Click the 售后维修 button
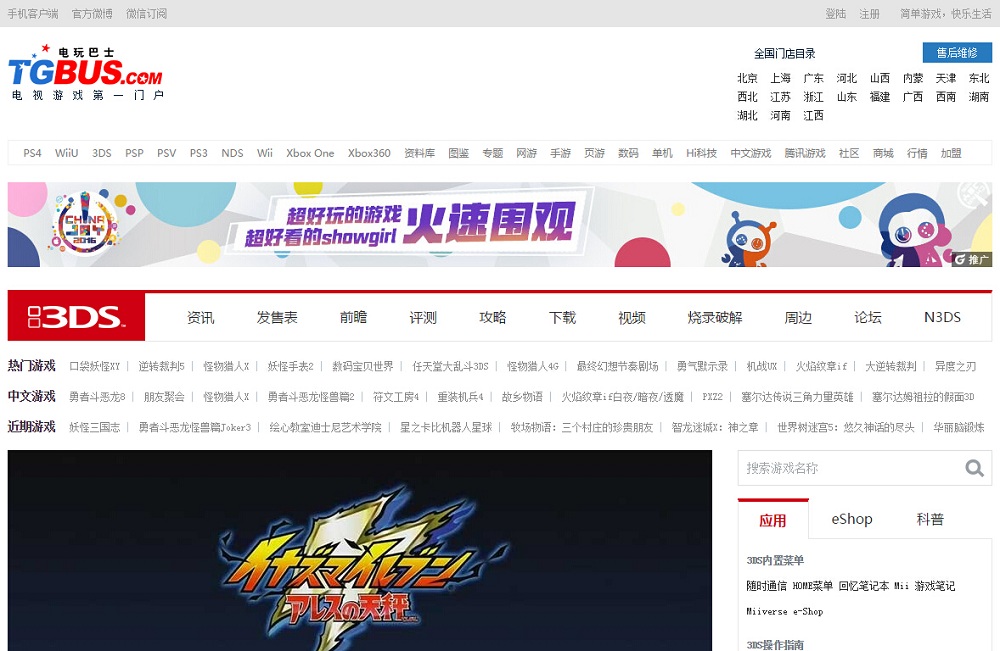This screenshot has height=651, width=1000. pyautogui.click(x=957, y=53)
